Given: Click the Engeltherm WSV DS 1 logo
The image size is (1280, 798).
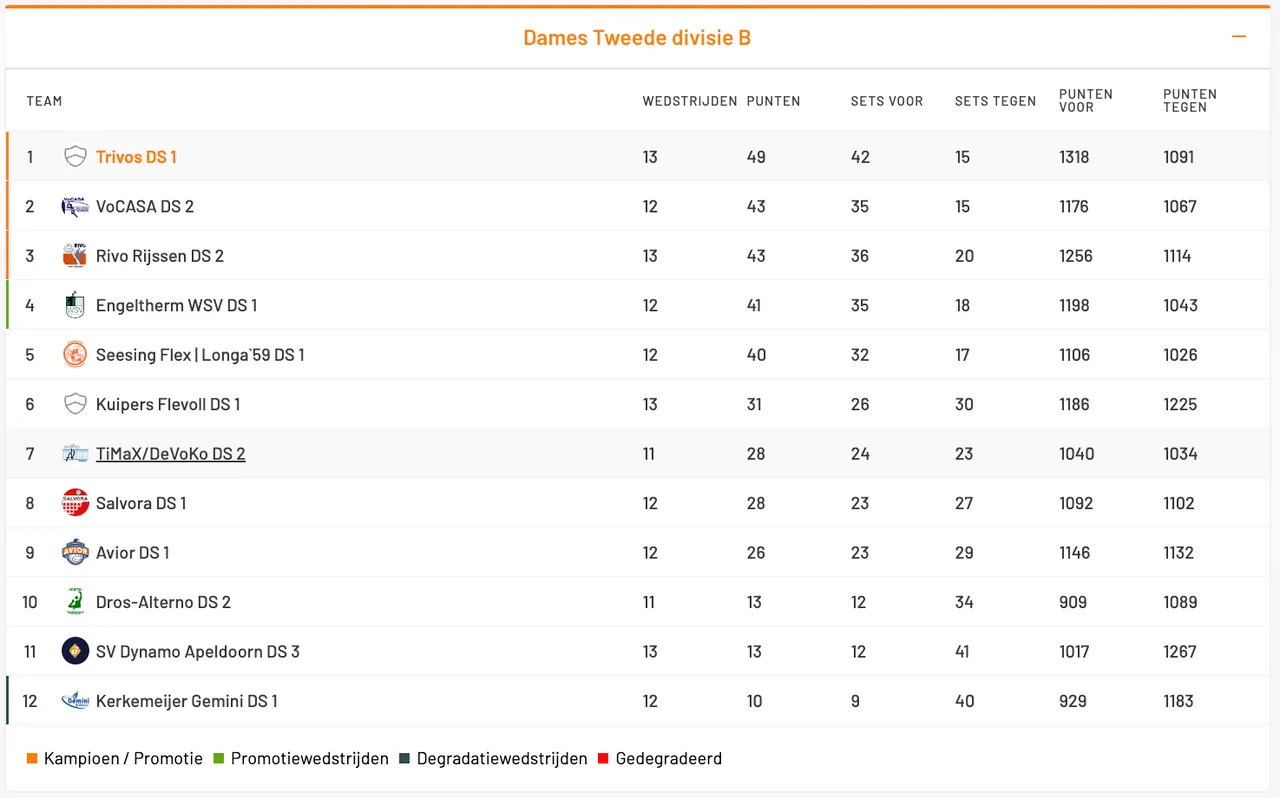Looking at the screenshot, I should (75, 306).
